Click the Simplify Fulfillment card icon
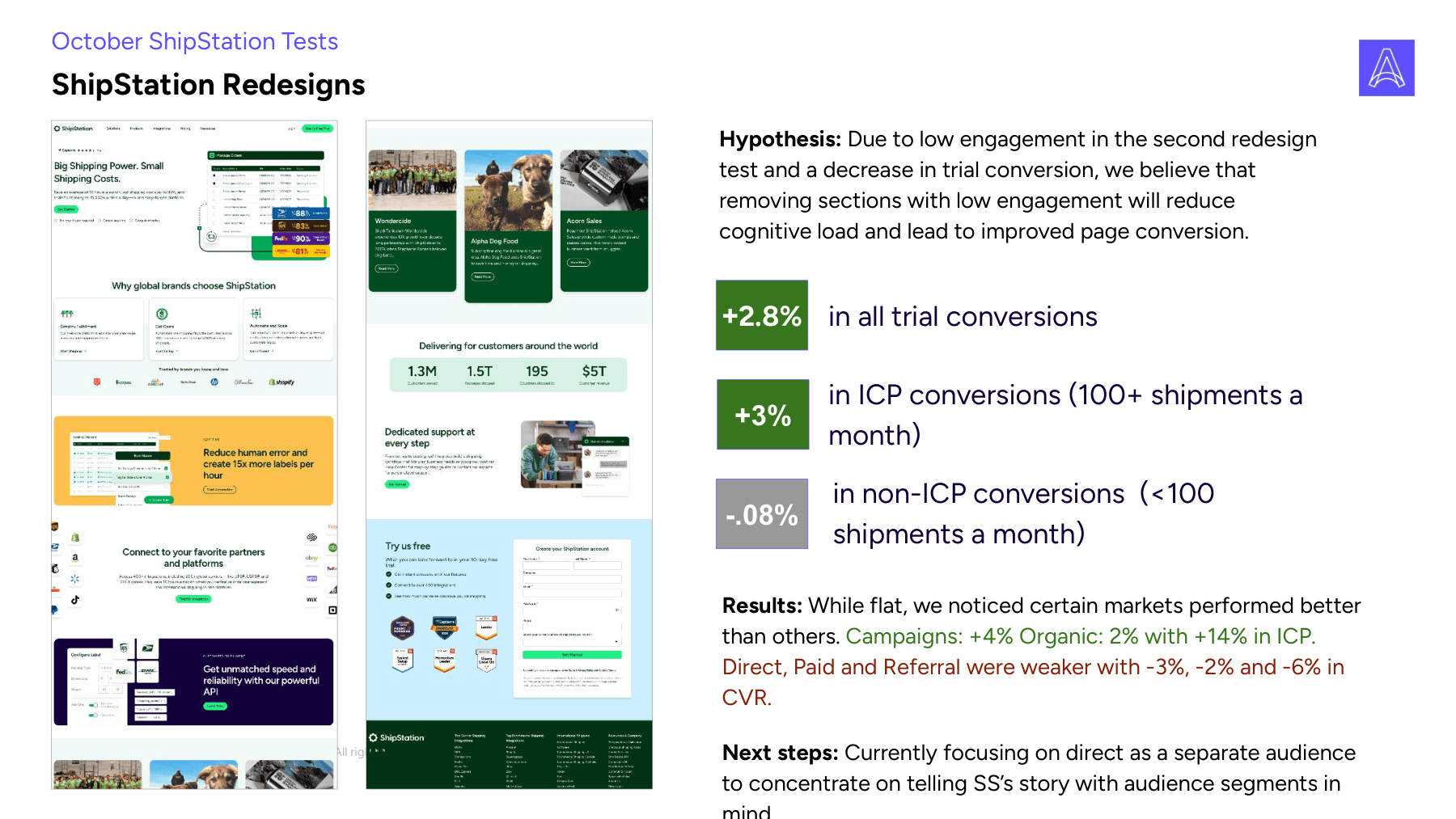Screen dimensions: 1456x819 tap(67, 314)
